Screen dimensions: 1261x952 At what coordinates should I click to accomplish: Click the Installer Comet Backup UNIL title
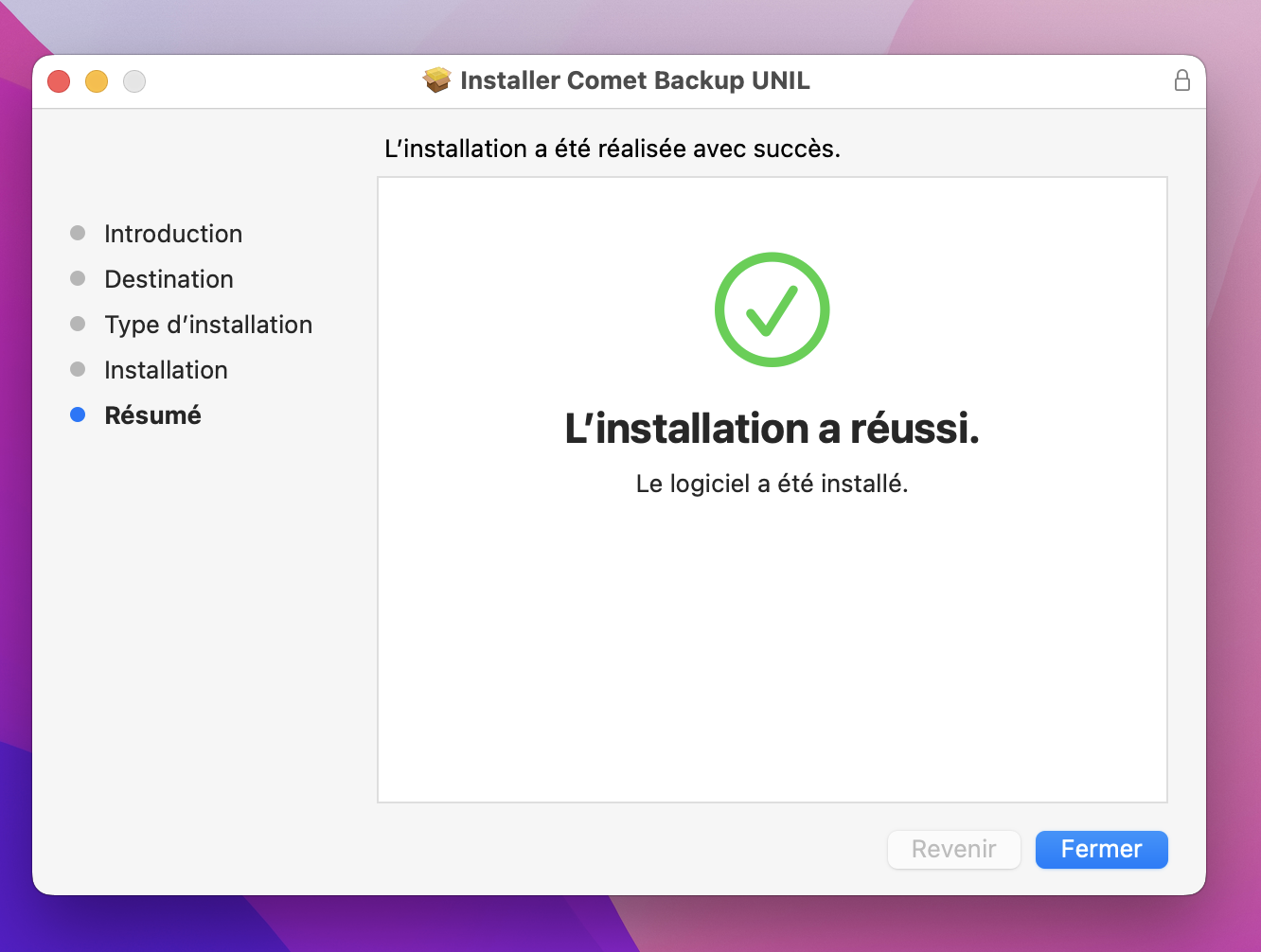coord(634,80)
